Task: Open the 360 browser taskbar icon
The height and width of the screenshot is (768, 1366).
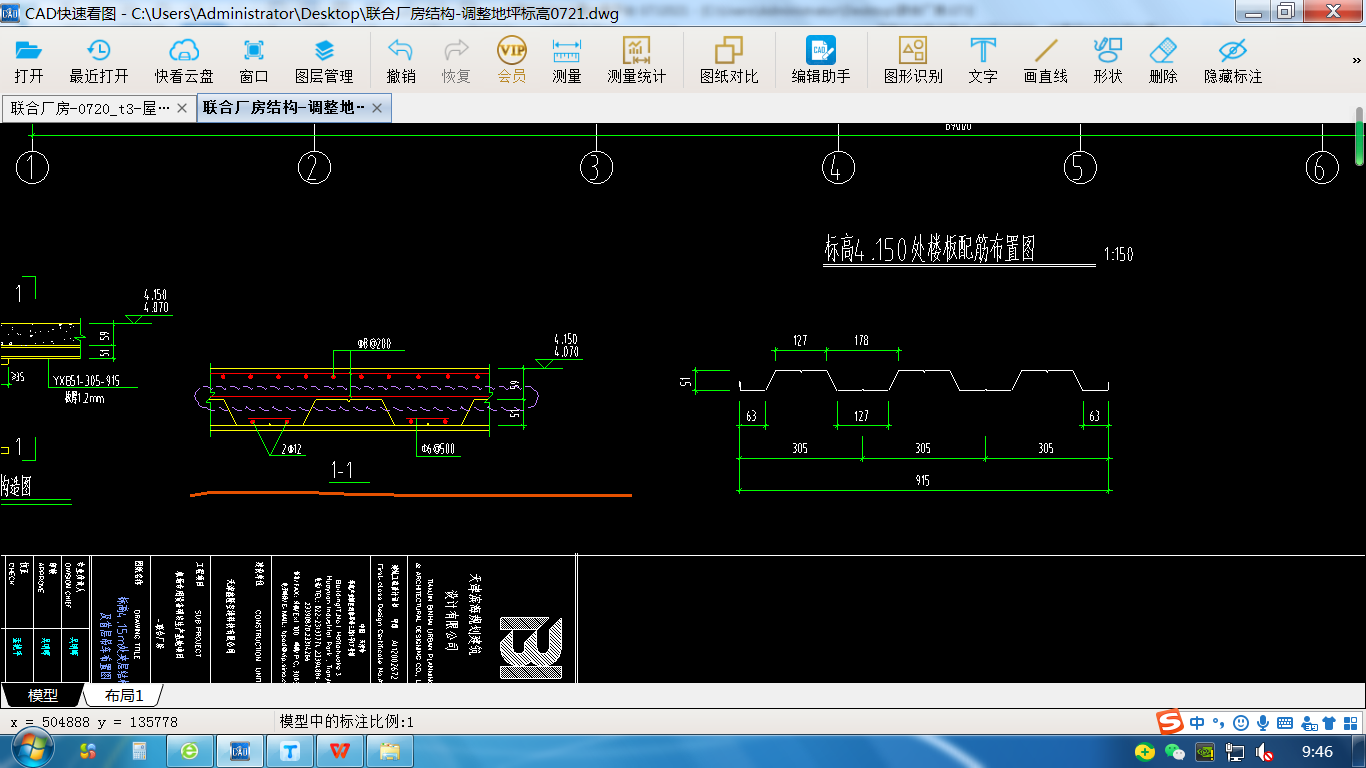Action: click(x=190, y=750)
